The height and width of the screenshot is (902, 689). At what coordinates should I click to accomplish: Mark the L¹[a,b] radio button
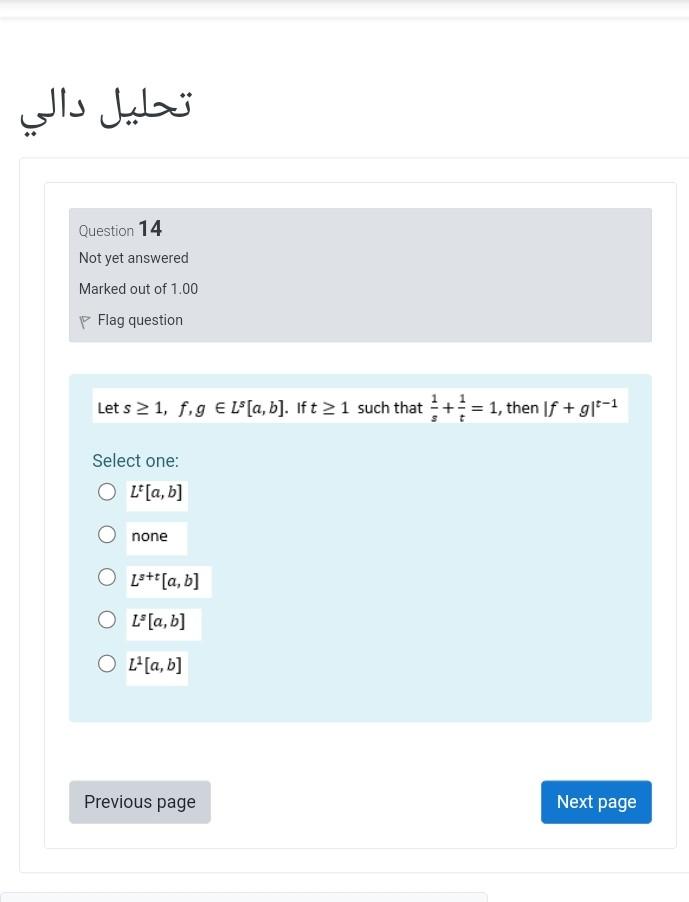(x=106, y=664)
